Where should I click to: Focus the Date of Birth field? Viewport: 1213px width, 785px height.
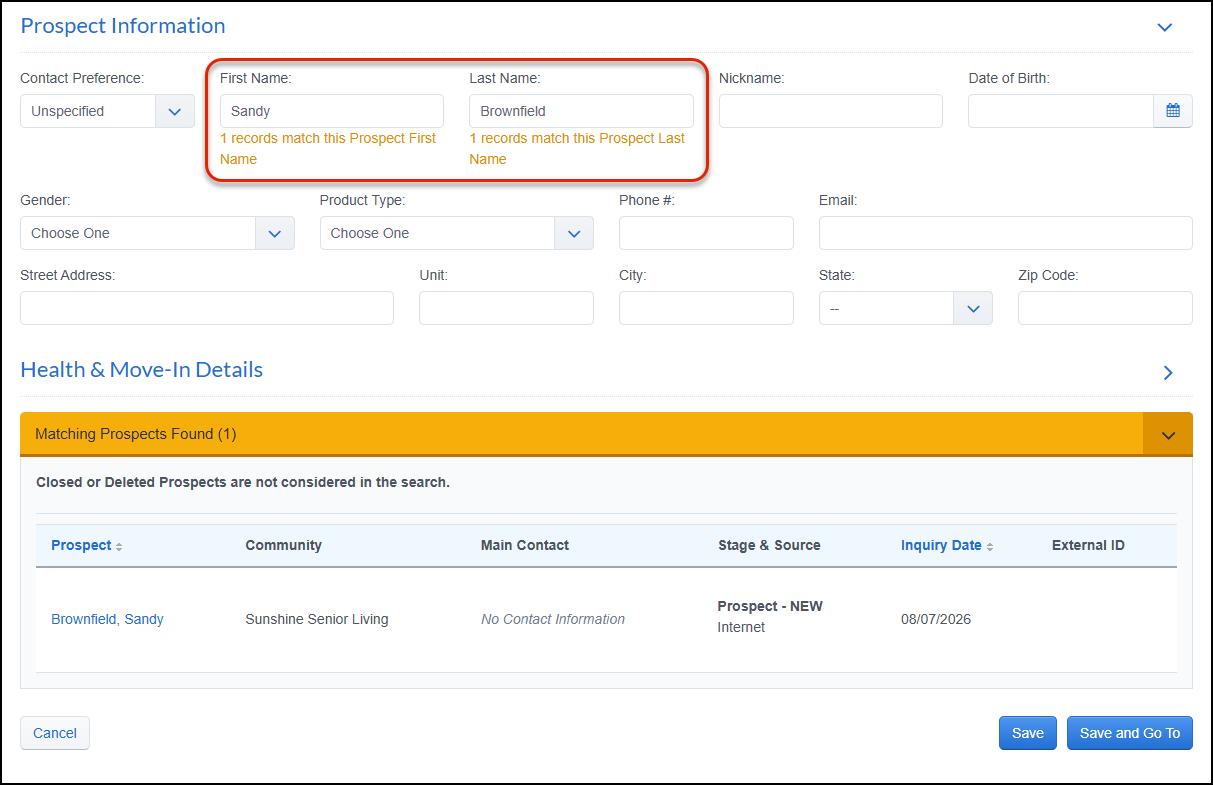[1061, 111]
